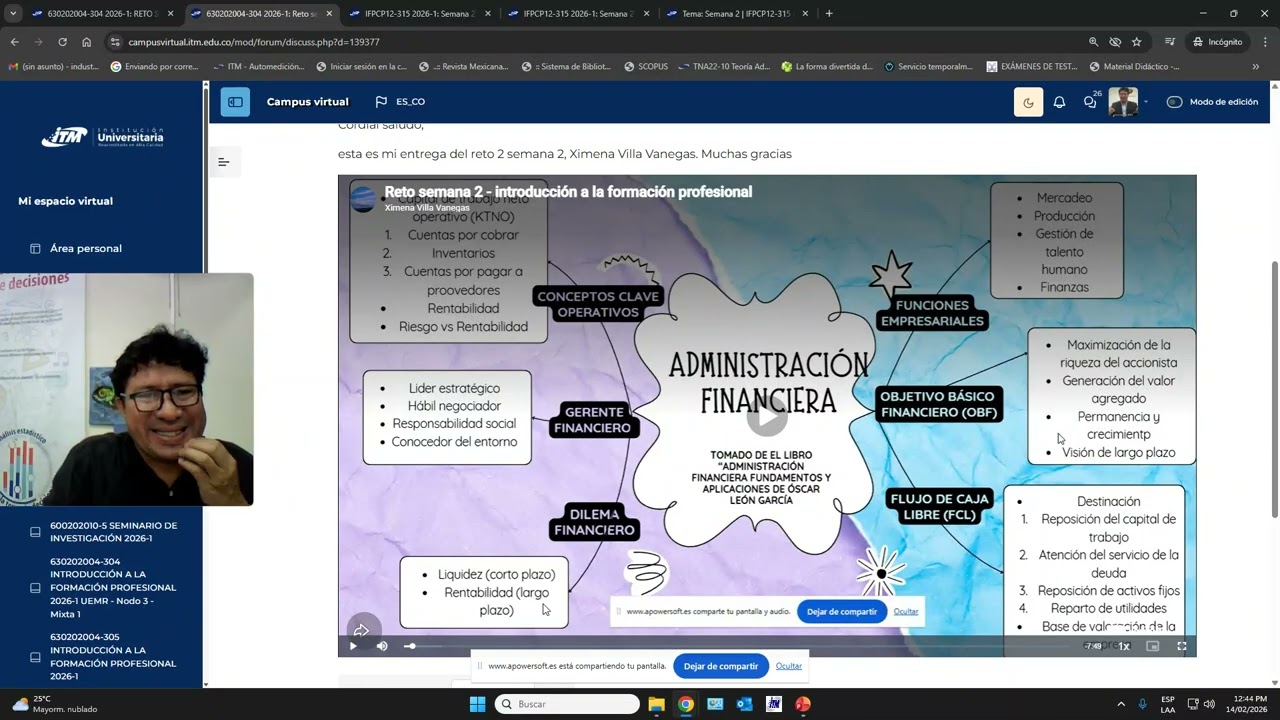
Task: Play the video with bottom play button
Action: [353, 646]
